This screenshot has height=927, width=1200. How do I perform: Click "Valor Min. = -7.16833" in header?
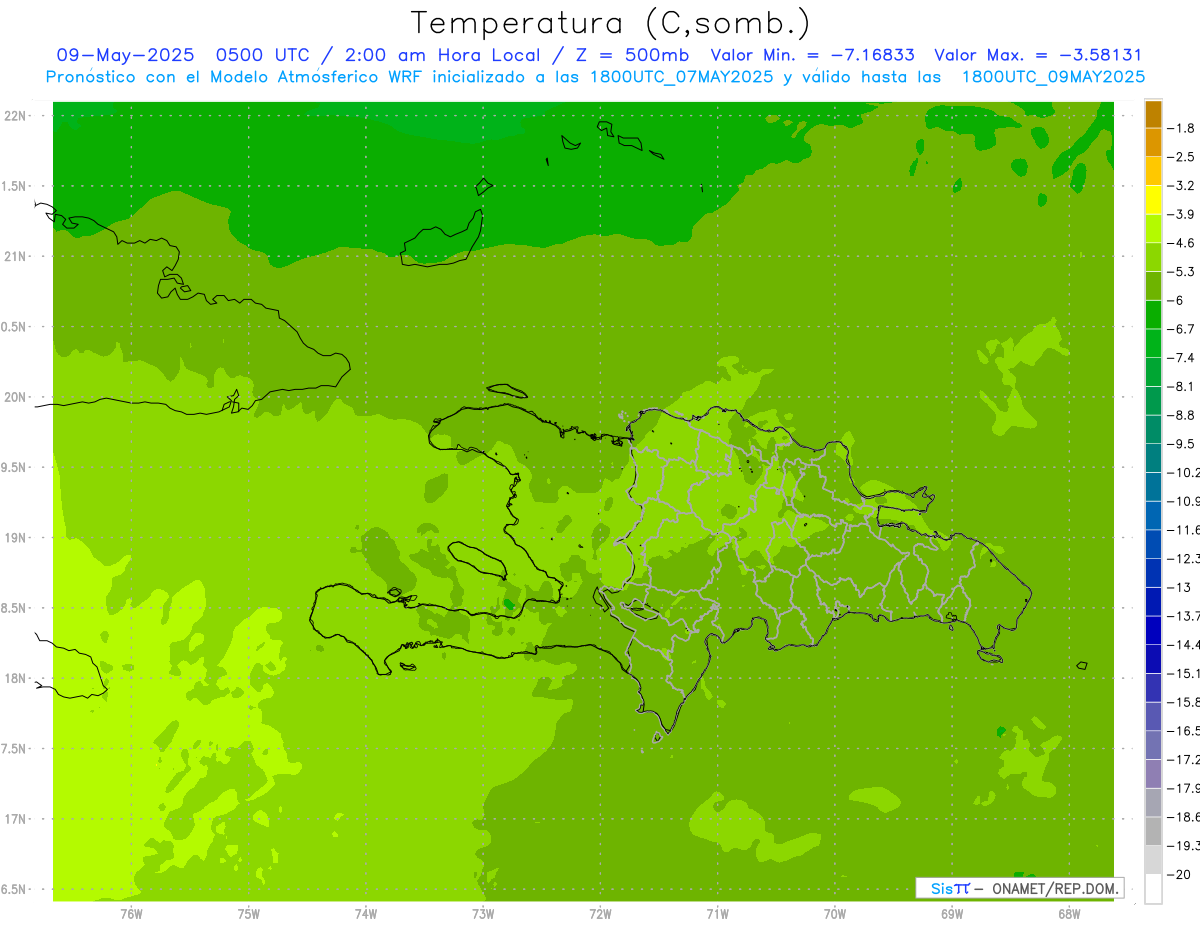(812, 55)
